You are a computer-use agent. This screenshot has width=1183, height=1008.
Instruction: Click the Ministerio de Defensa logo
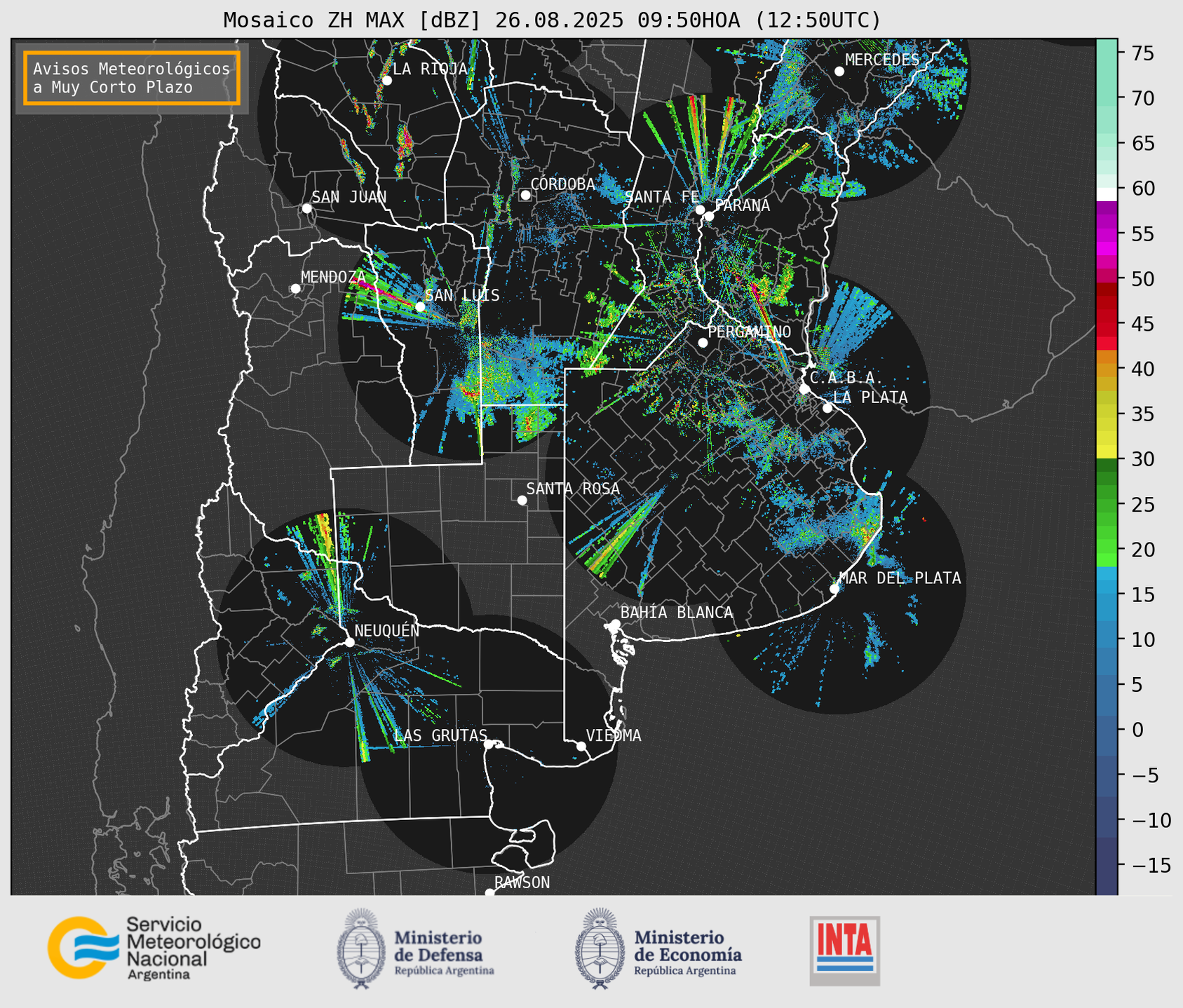click(x=416, y=948)
